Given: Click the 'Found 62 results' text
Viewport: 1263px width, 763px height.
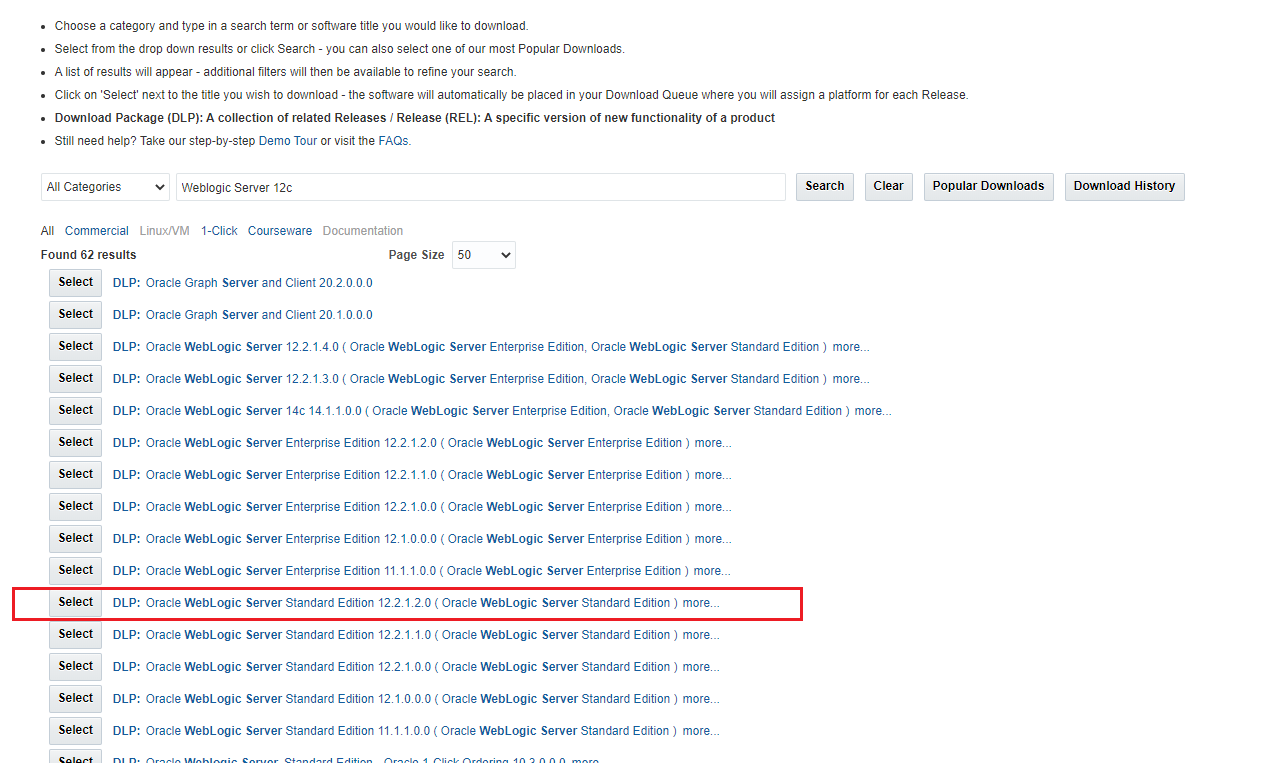Looking at the screenshot, I should coord(89,255).
